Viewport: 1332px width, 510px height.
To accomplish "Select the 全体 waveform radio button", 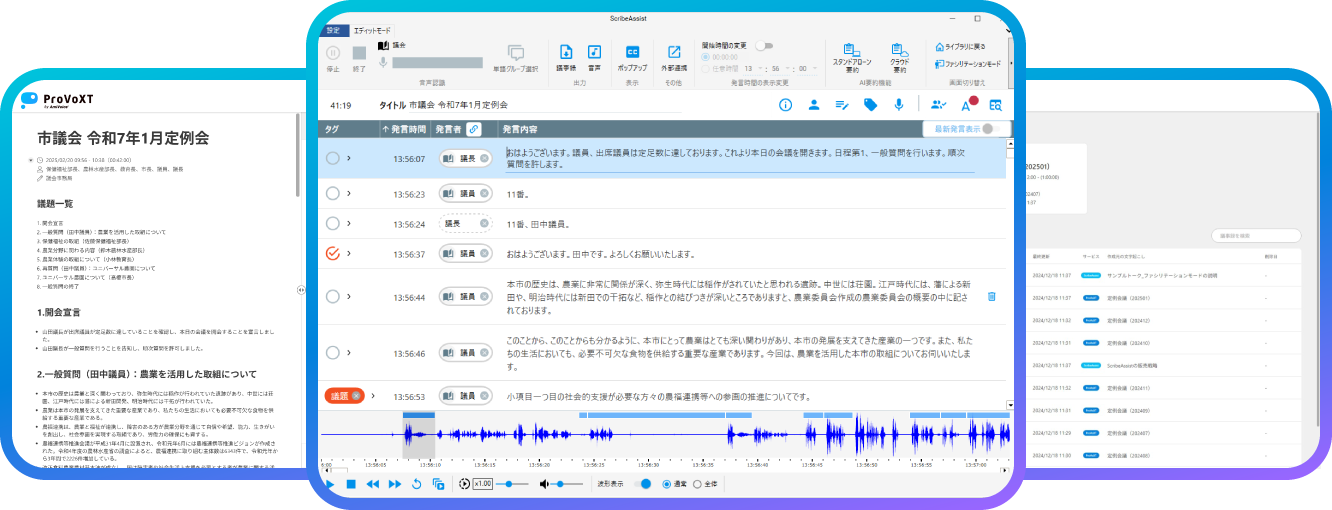I will tap(697, 484).
